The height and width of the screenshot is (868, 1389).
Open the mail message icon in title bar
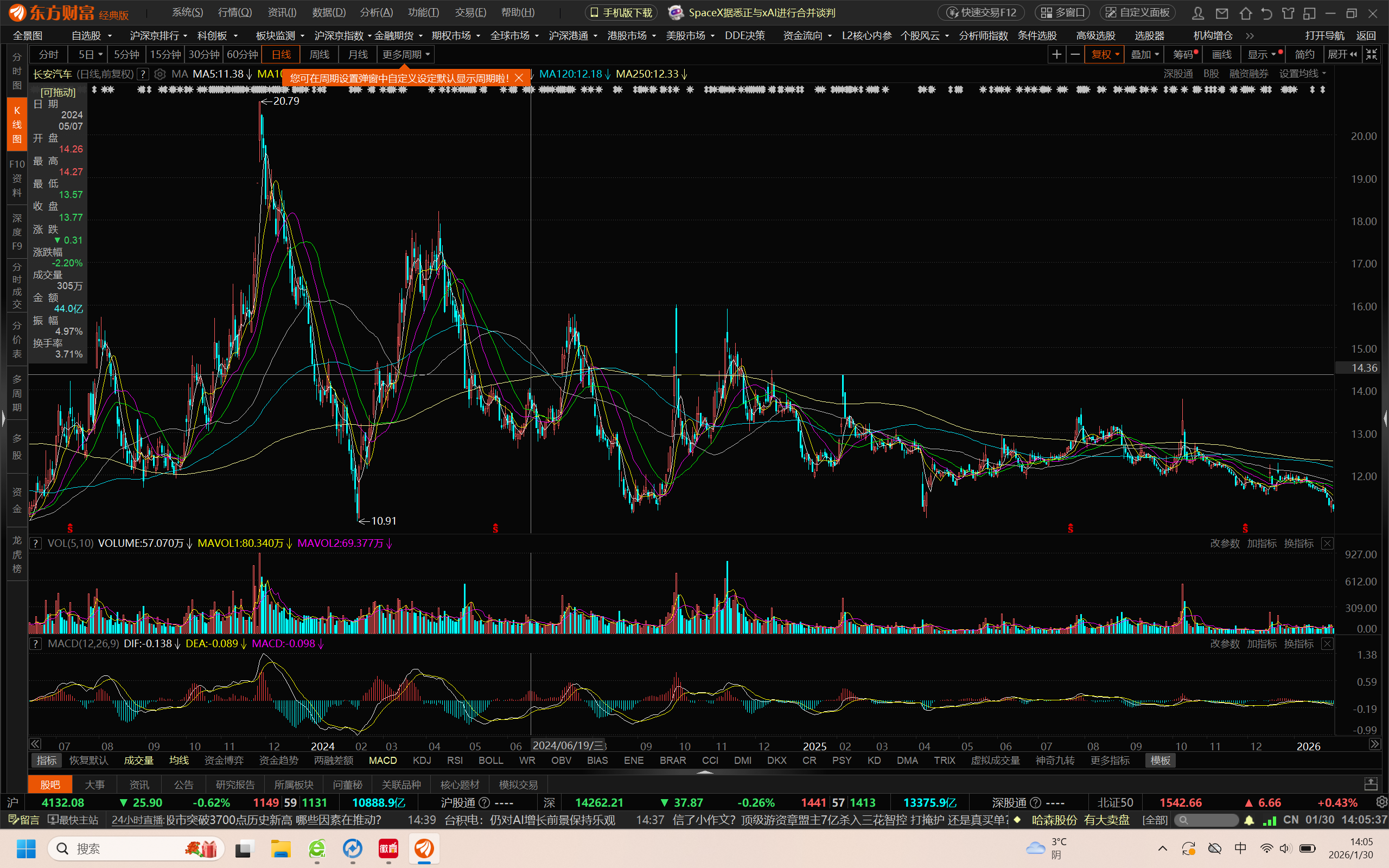tap(1222, 12)
